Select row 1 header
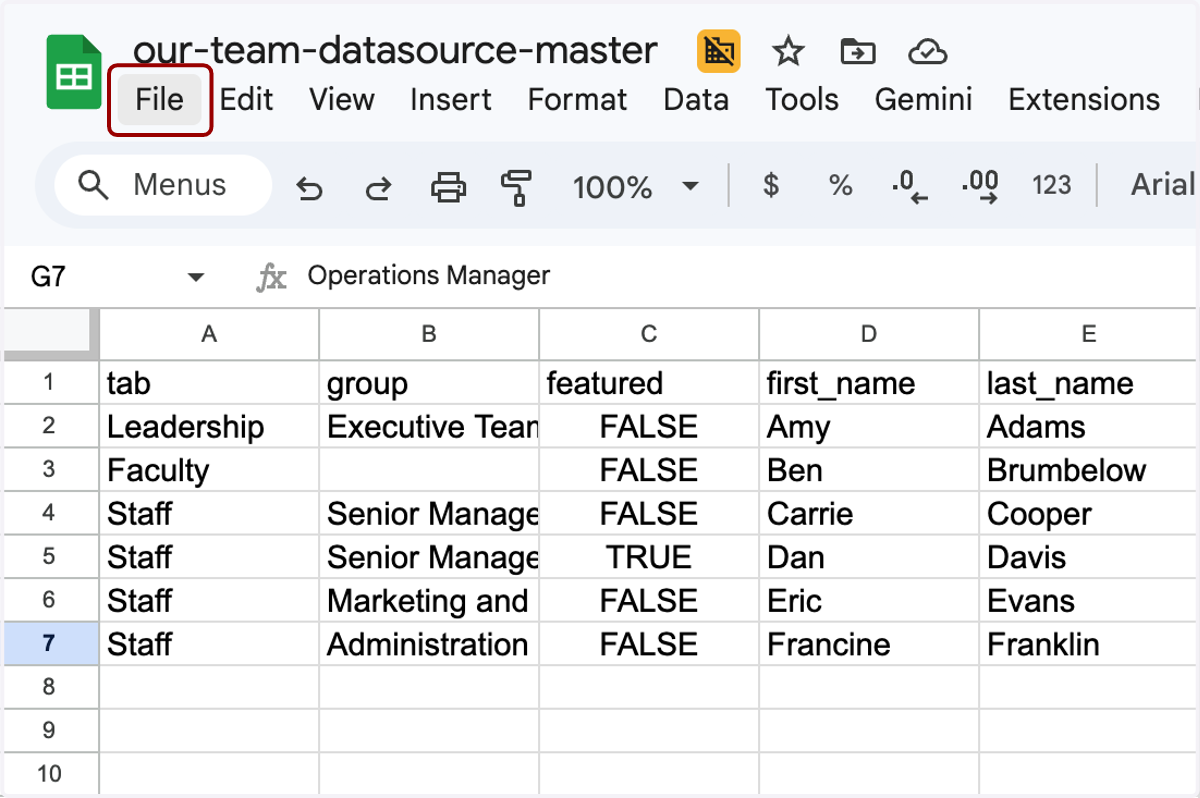 click(x=50, y=382)
